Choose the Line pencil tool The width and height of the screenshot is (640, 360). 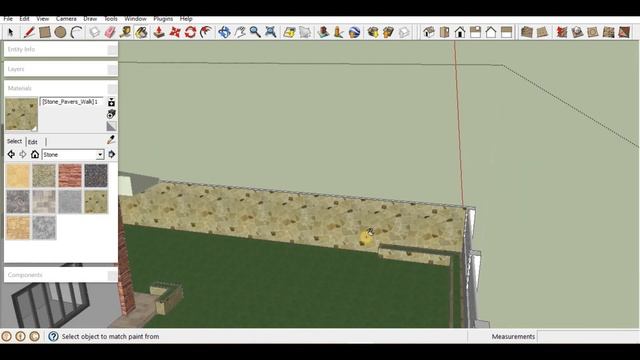[x=29, y=32]
